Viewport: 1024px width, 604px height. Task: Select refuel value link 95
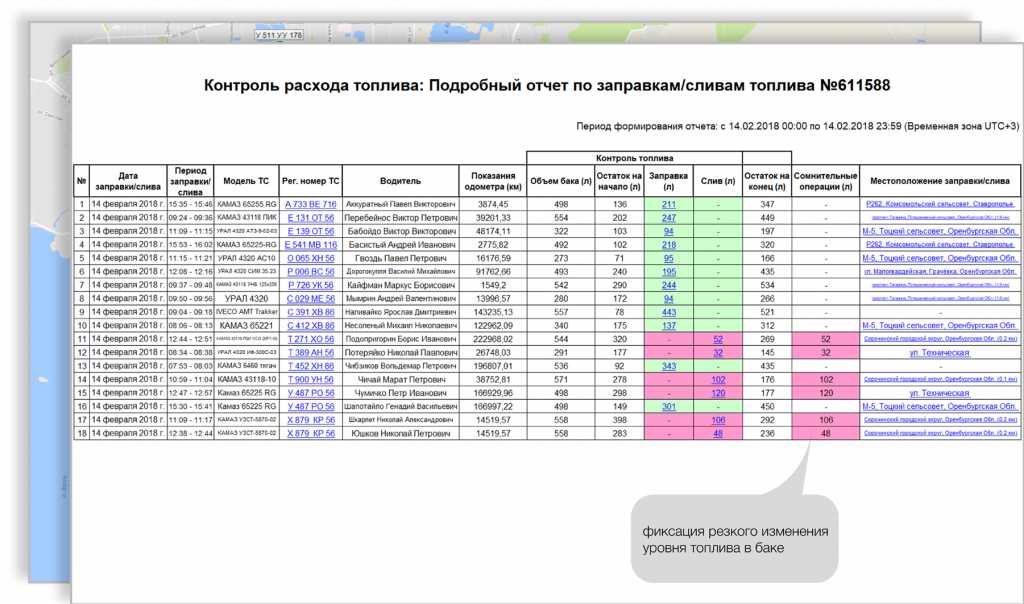(669, 259)
